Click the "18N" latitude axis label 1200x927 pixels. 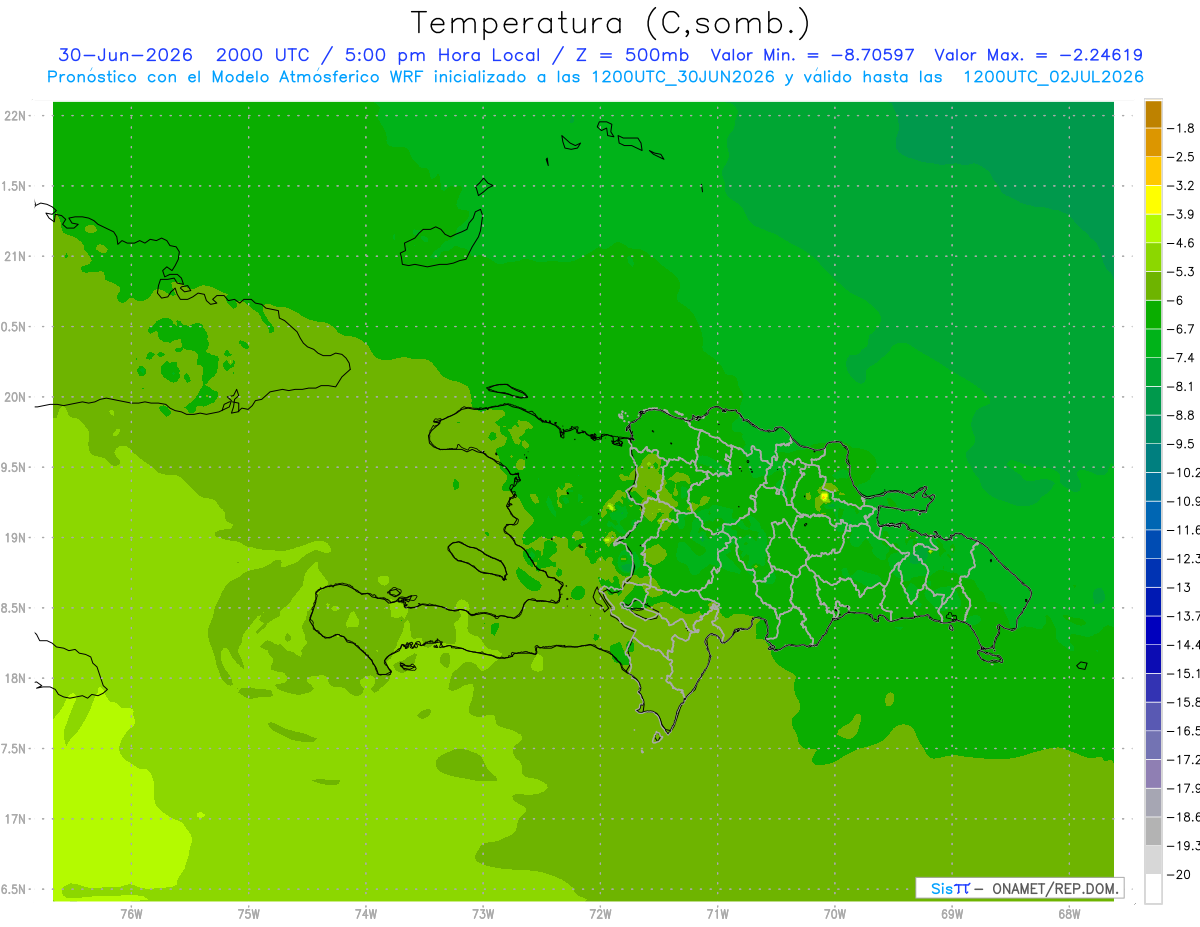click(x=17, y=679)
